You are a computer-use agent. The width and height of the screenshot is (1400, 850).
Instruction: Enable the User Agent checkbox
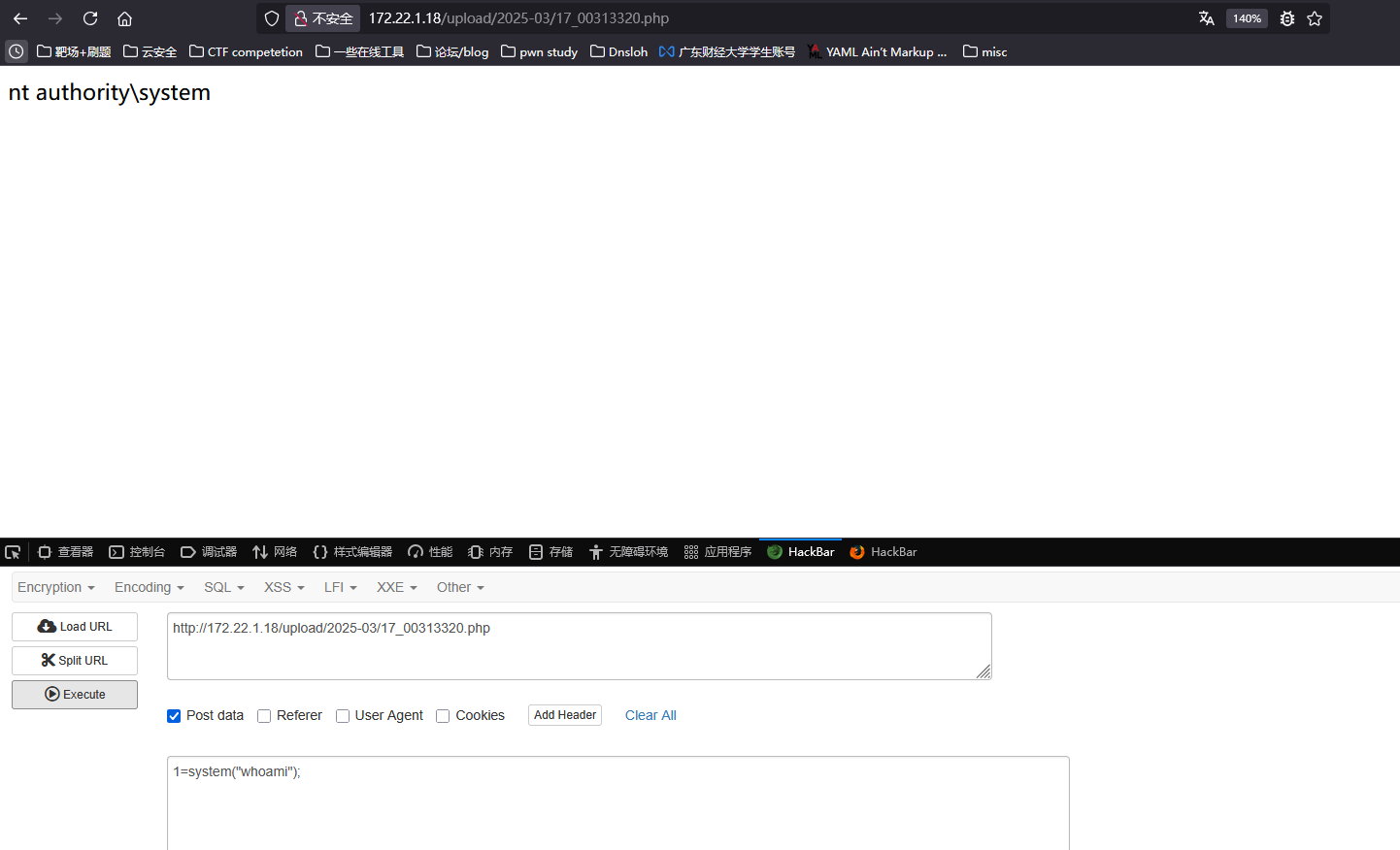tap(343, 716)
